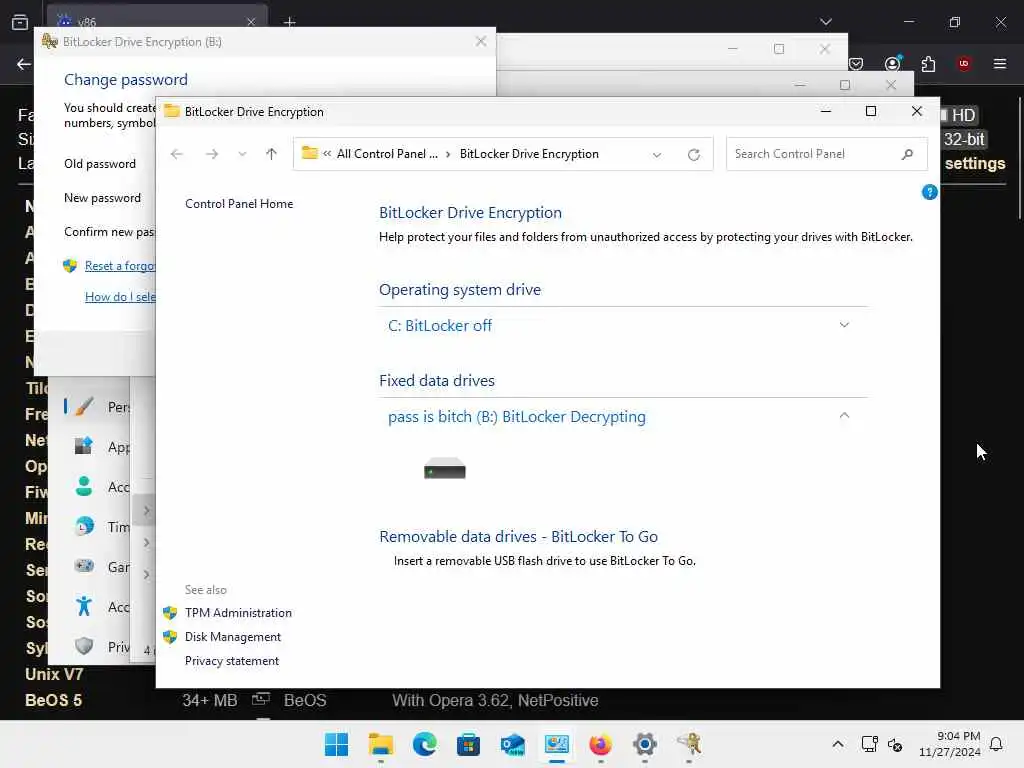This screenshot has width=1024, height=768.
Task: Open TPM Administration link
Action: pyautogui.click(x=238, y=613)
